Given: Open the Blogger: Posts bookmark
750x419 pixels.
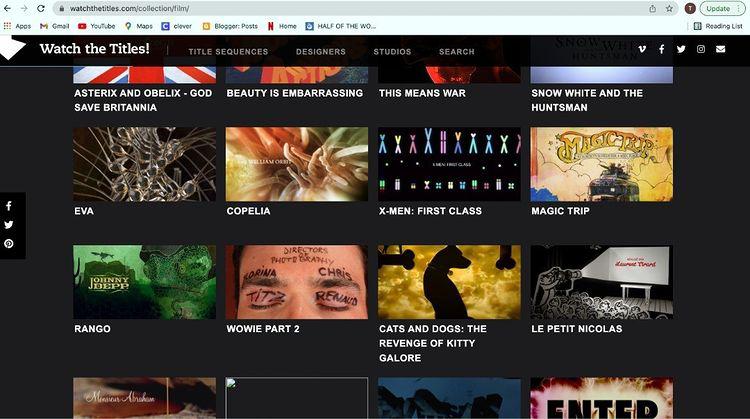Looking at the screenshot, I should pos(230,26).
